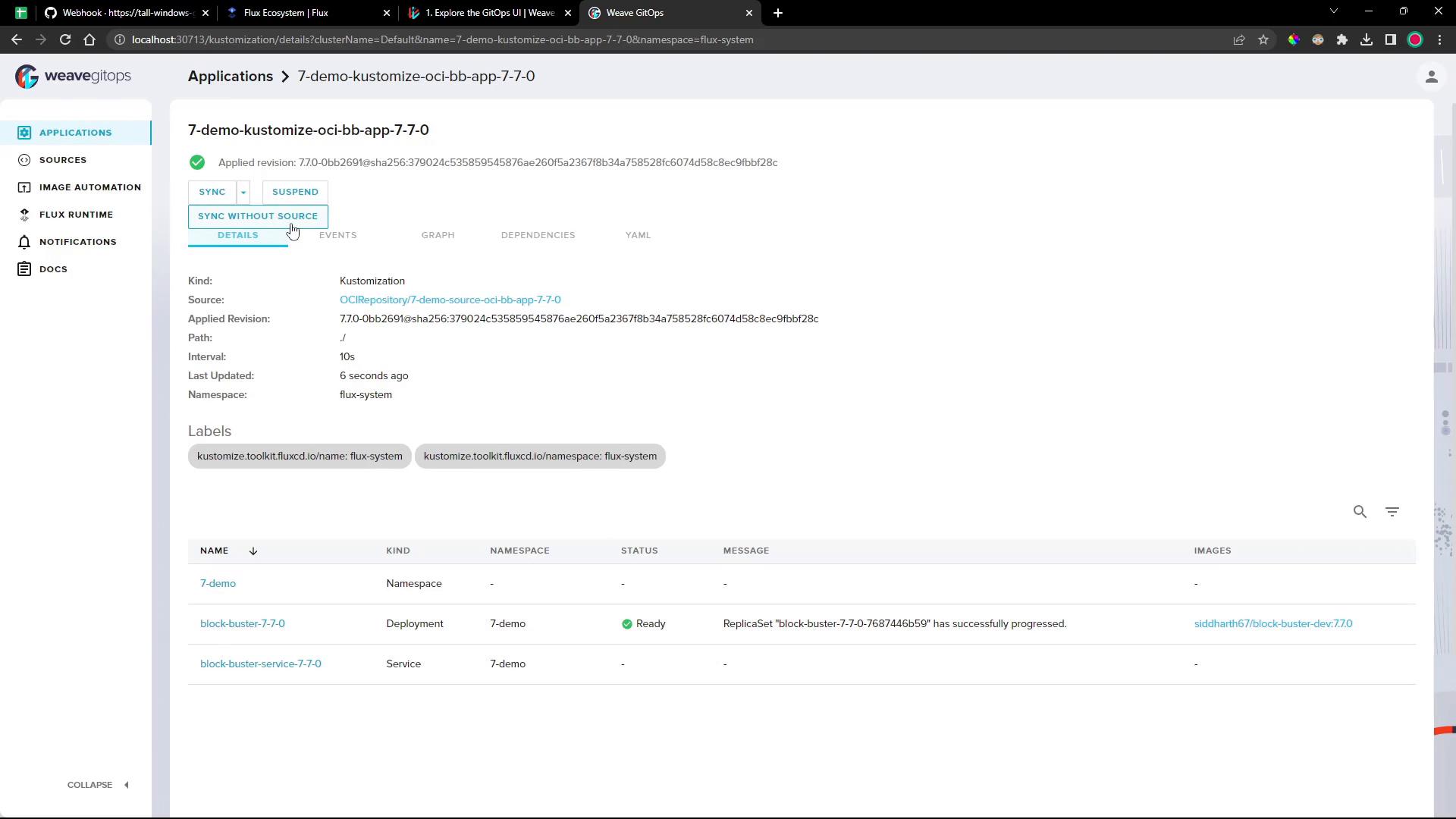The width and height of the screenshot is (1456, 819).
Task: Search the objects table
Action: click(x=1360, y=512)
